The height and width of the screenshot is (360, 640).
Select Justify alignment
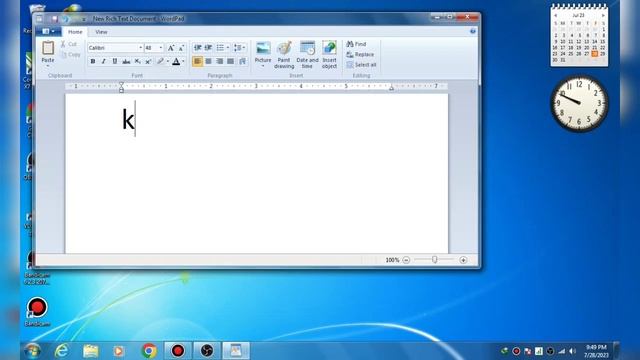pos(231,61)
